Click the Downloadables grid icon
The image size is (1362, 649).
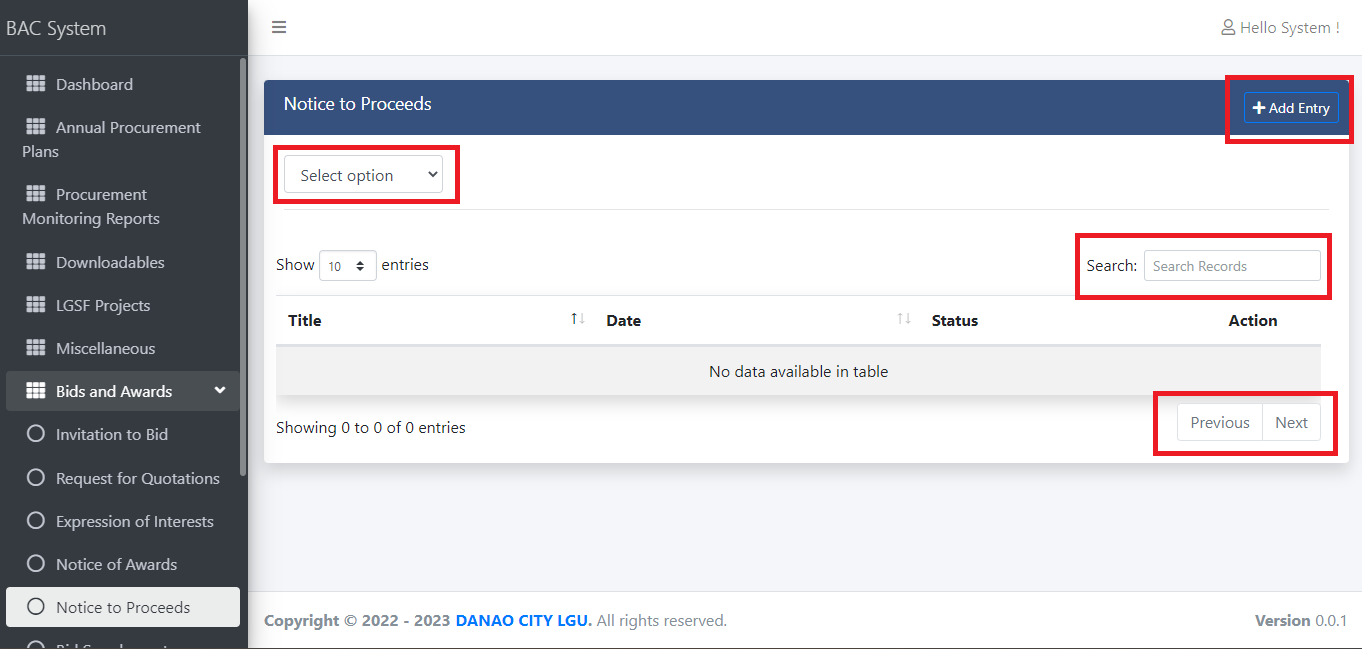coord(36,261)
